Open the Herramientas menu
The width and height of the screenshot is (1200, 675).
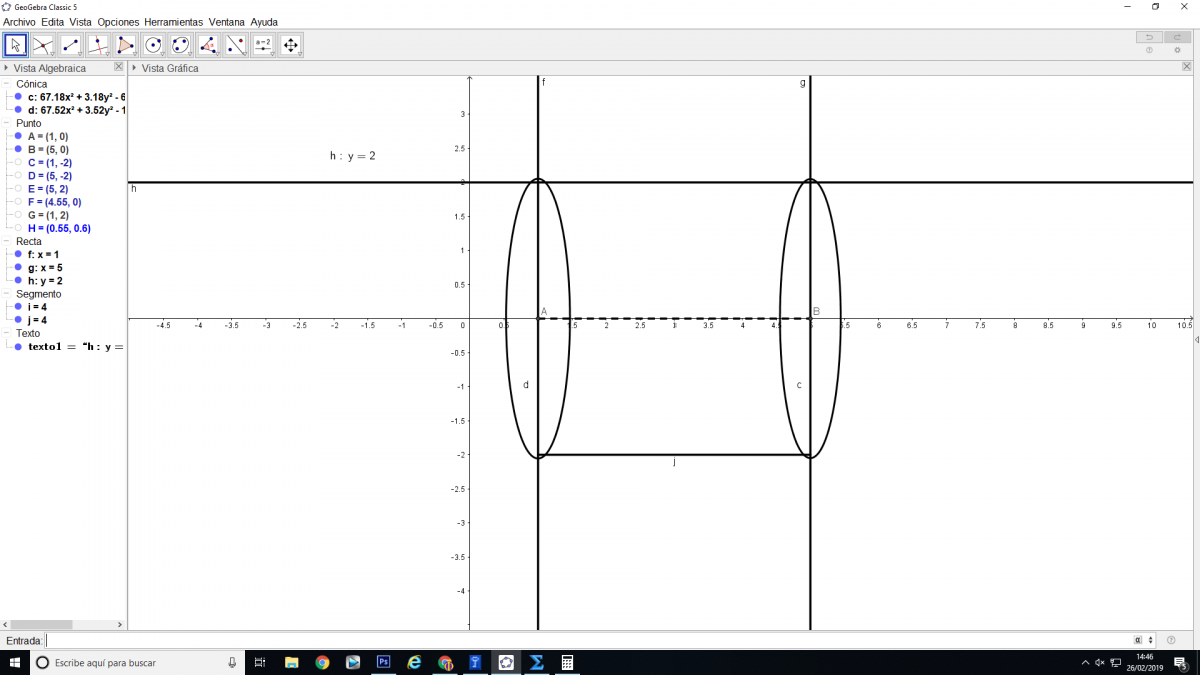(173, 22)
